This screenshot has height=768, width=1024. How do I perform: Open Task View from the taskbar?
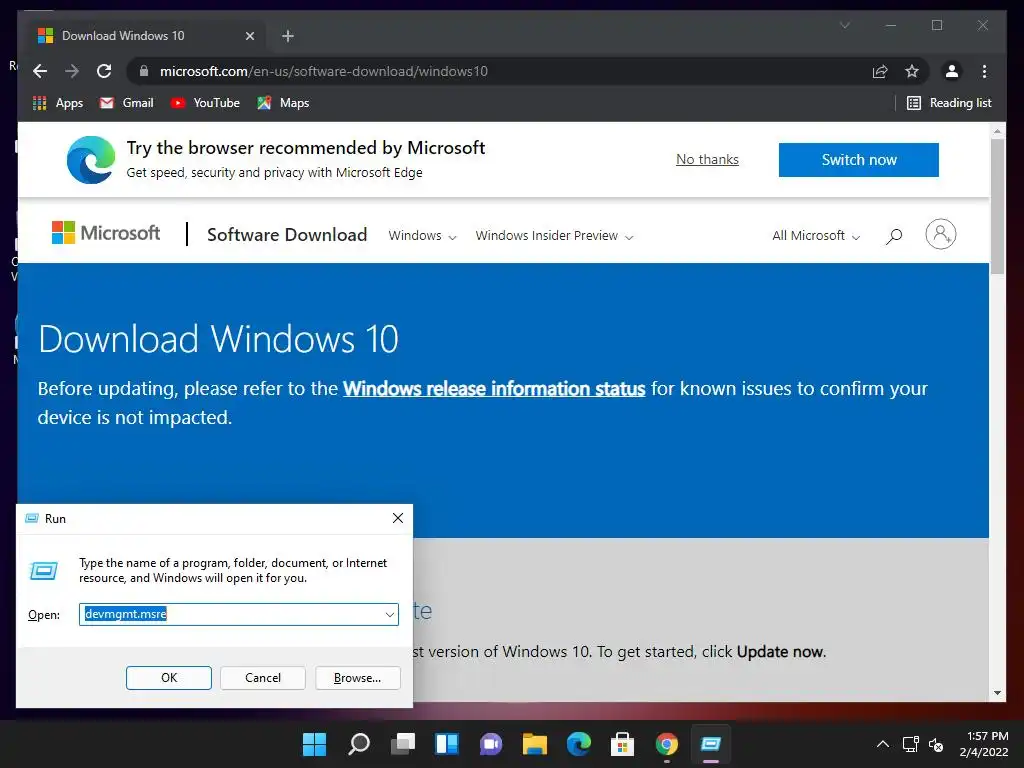point(403,744)
